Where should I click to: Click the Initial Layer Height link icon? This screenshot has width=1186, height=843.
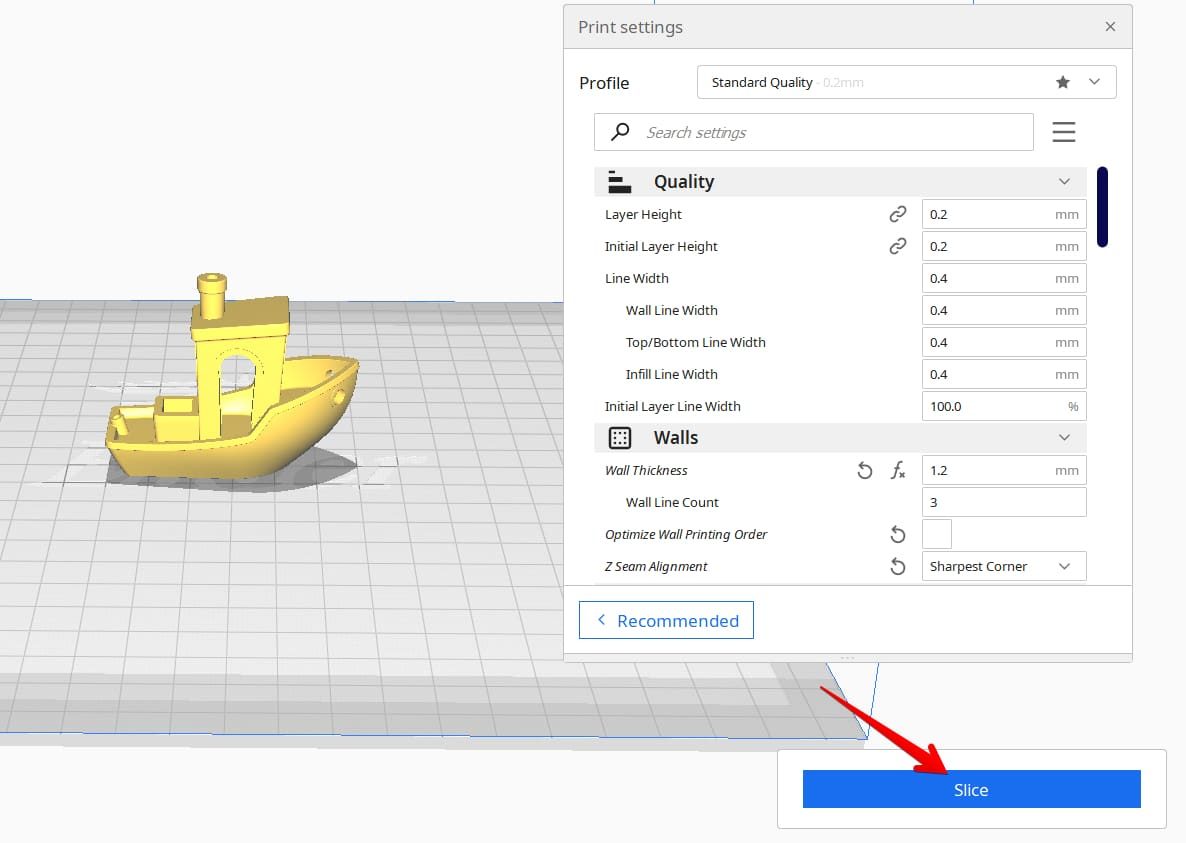point(898,246)
